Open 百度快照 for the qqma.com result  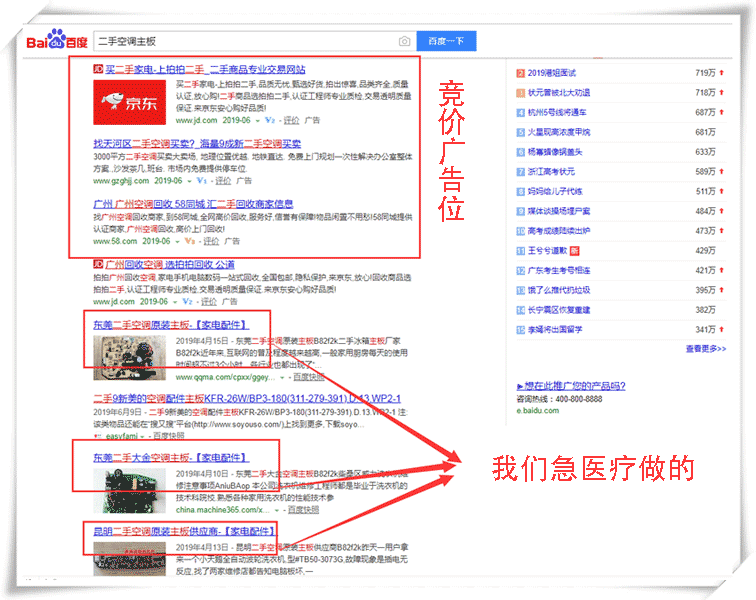point(312,378)
